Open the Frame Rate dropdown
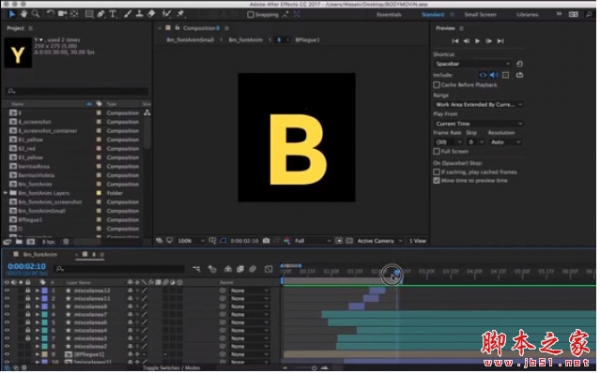Screen dimensions: 600x373 [x=448, y=142]
